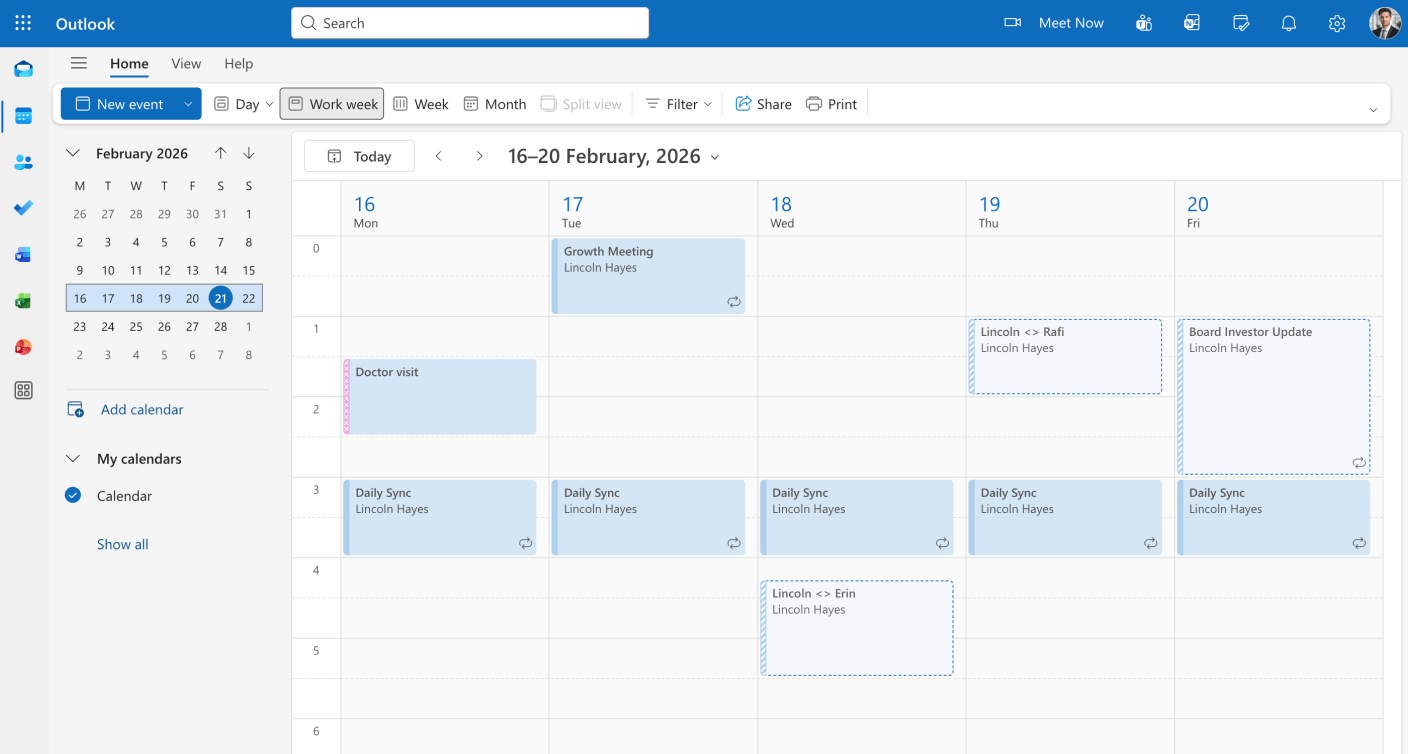This screenshot has width=1408, height=754.
Task: Open Microsoft Teams from the top bar
Action: (1143, 22)
